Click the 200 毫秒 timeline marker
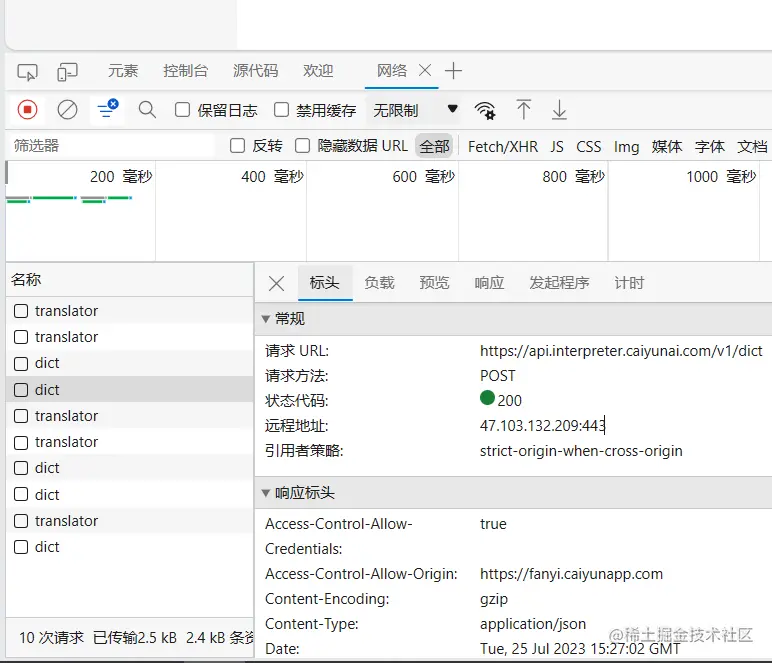Image resolution: width=772 pixels, height=663 pixels. [121, 176]
